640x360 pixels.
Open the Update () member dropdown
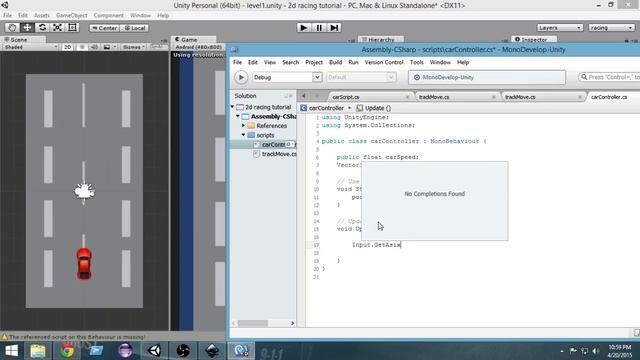(374, 108)
